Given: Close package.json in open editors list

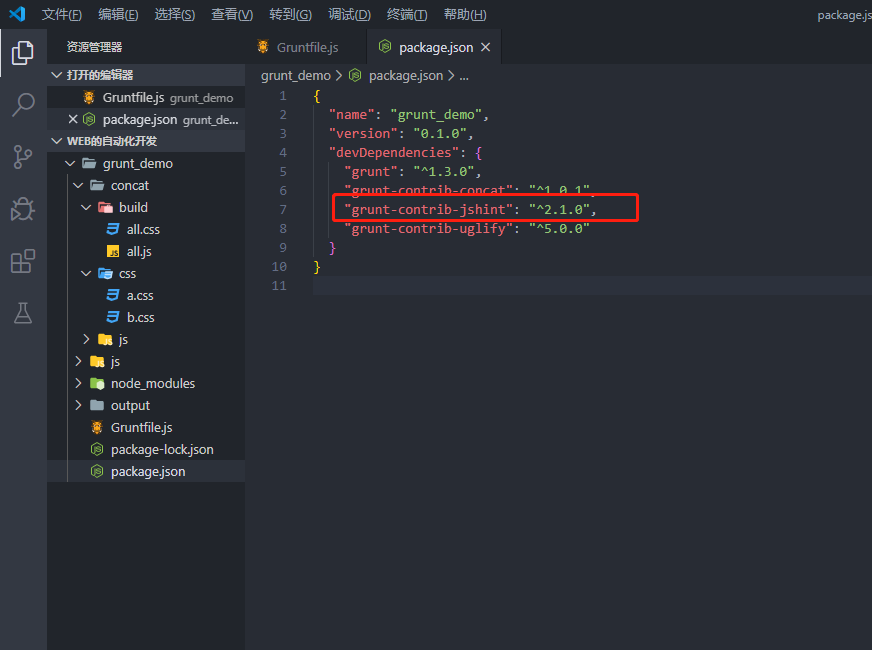Looking at the screenshot, I should pyautogui.click(x=73, y=119).
